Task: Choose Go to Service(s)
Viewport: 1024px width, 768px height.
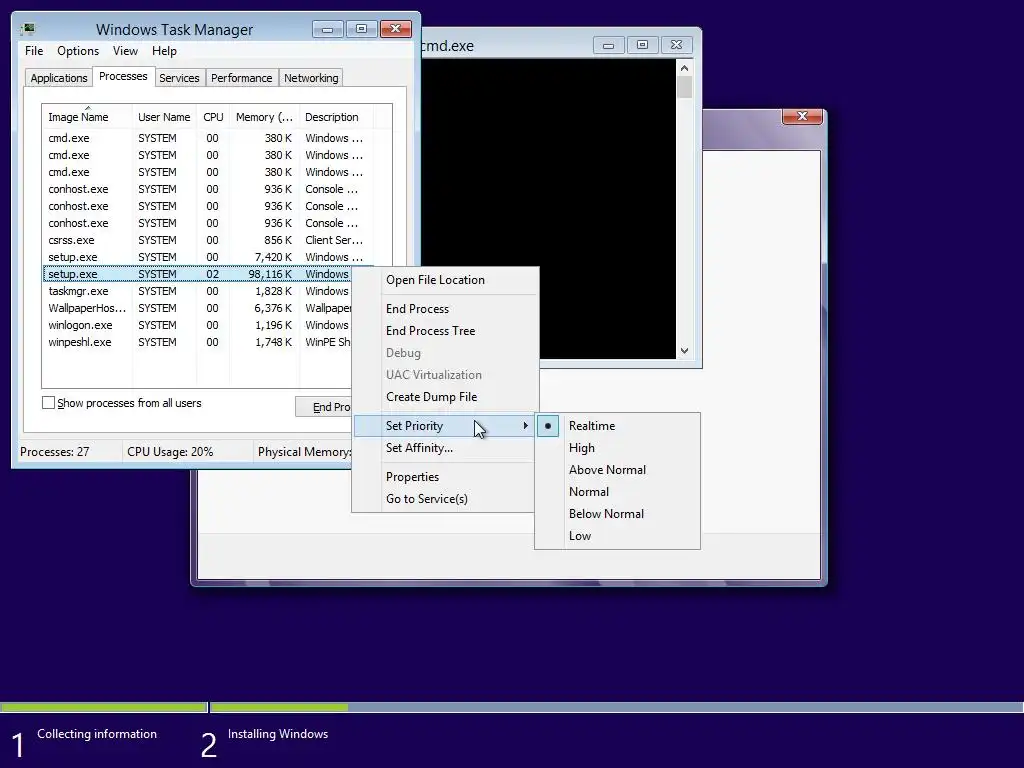Action: [426, 498]
